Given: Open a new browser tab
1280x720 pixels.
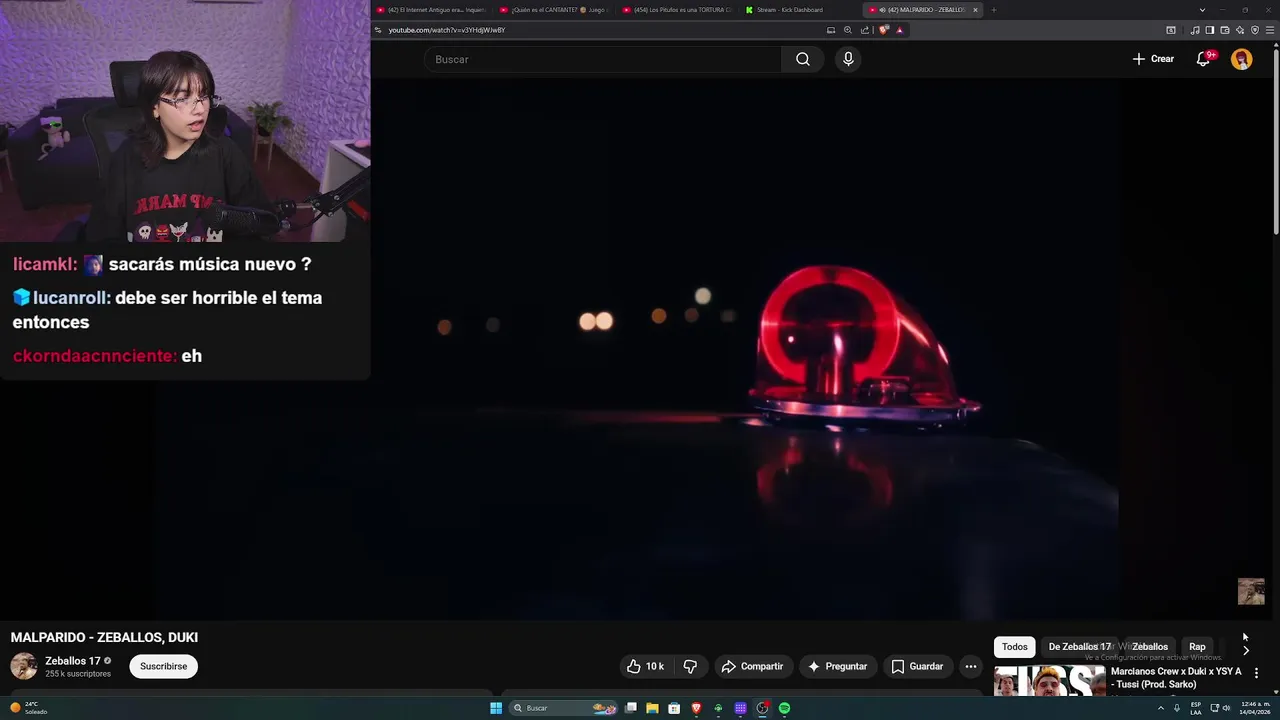Looking at the screenshot, I should 993,10.
